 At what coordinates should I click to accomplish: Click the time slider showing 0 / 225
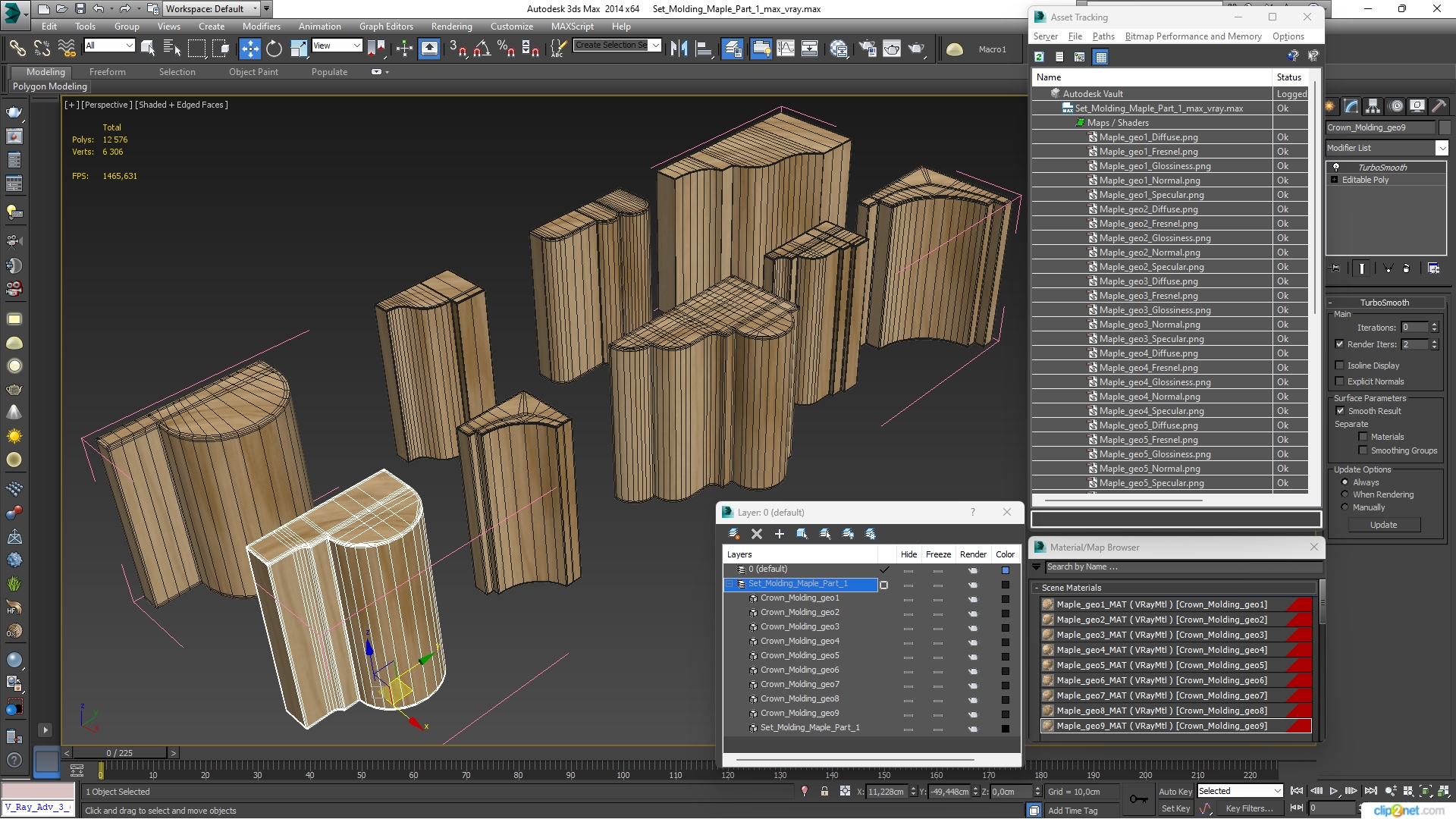120,753
